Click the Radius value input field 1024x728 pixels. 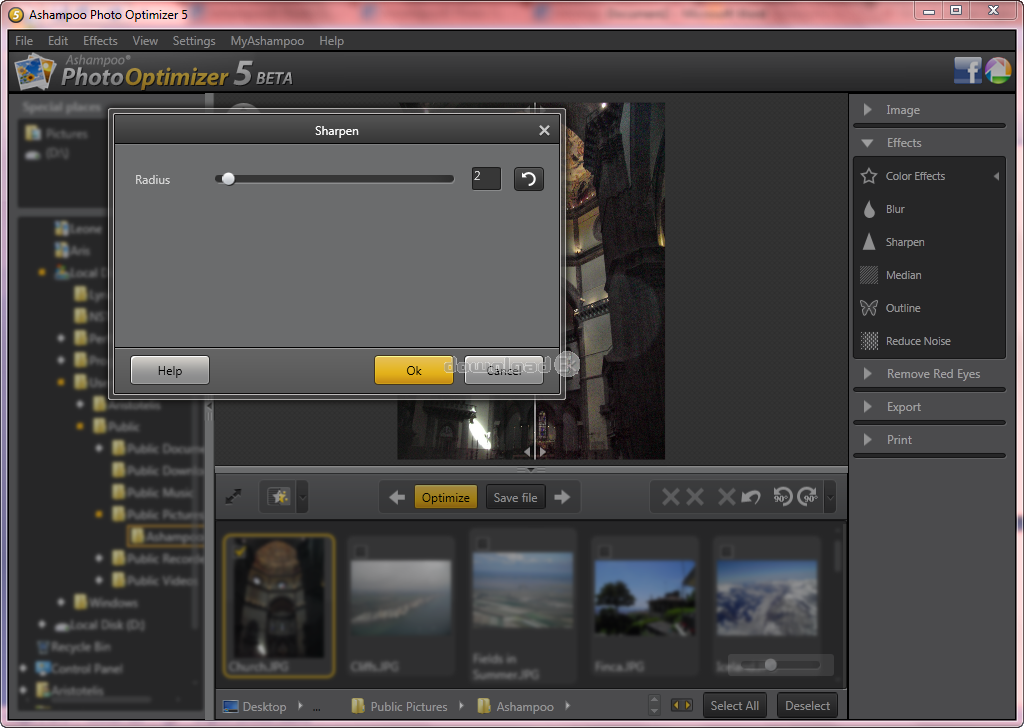[486, 179]
